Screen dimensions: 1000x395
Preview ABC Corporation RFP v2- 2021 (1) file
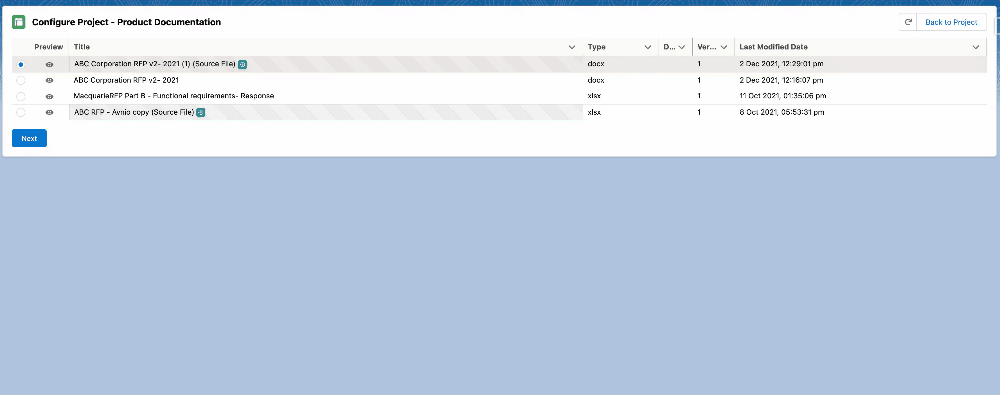tap(50, 64)
